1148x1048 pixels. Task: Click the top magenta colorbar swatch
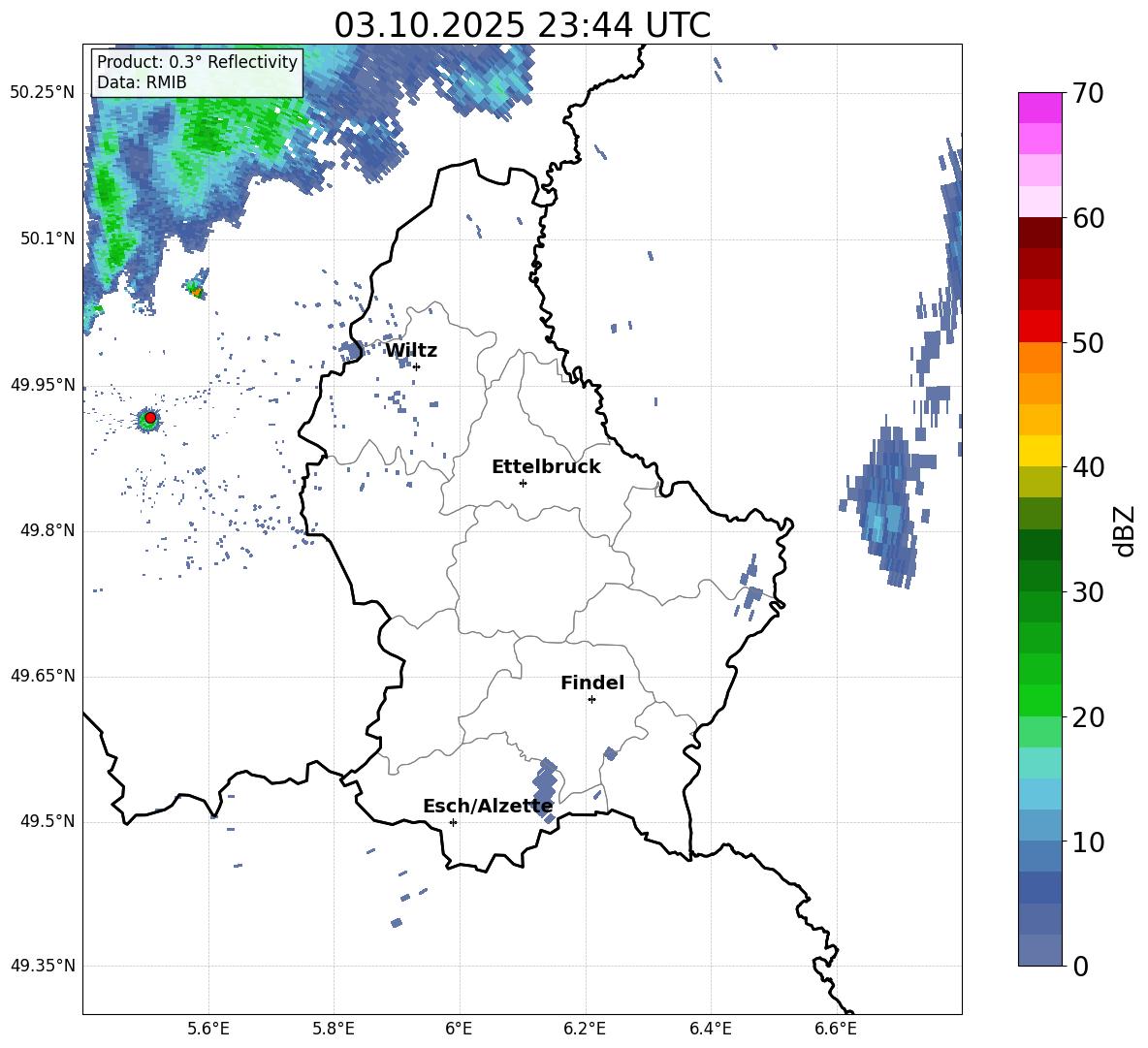1040,109
